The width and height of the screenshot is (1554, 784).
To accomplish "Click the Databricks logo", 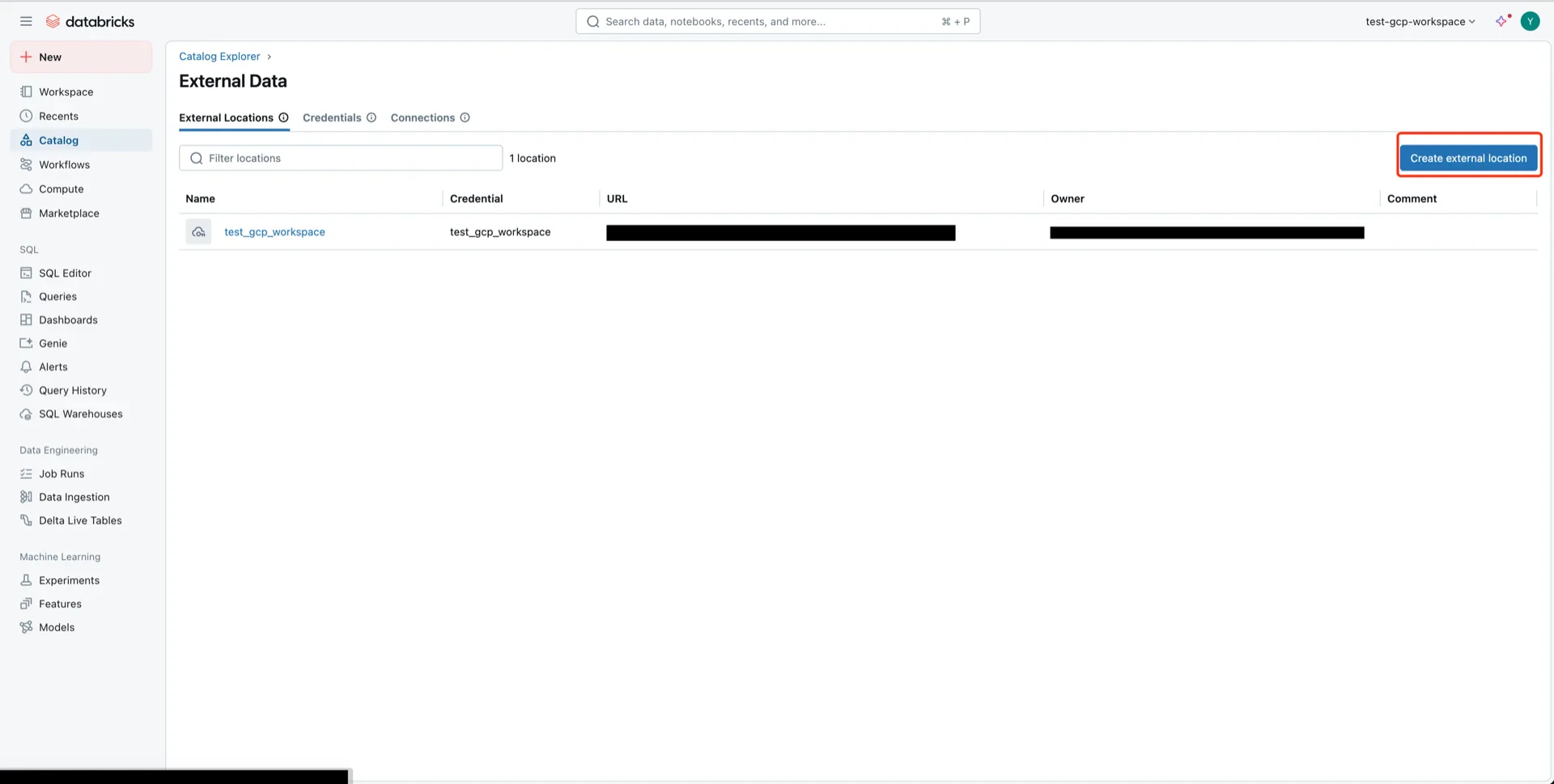I will (x=90, y=22).
